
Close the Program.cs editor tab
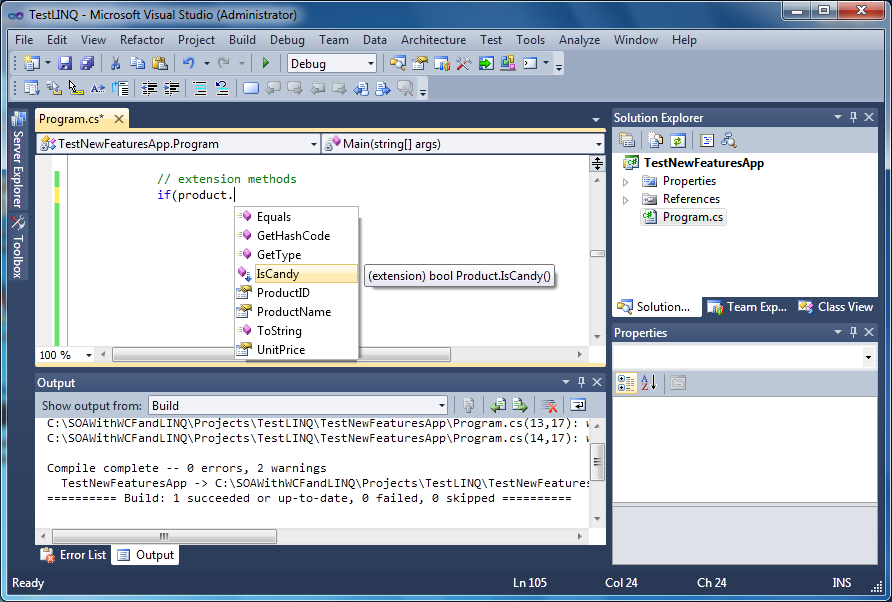[x=119, y=119]
